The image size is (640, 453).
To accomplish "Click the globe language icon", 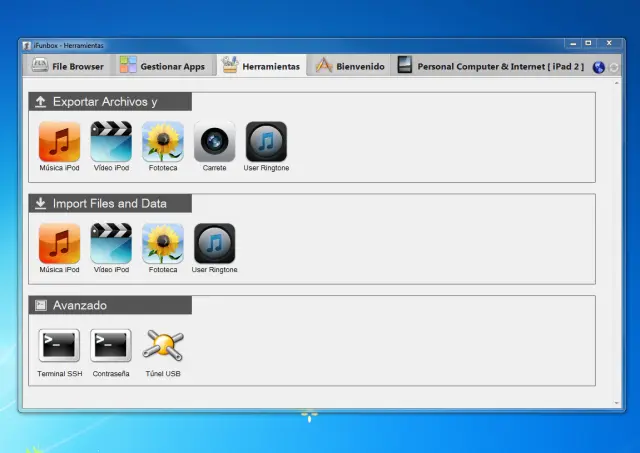I will click(x=599, y=67).
